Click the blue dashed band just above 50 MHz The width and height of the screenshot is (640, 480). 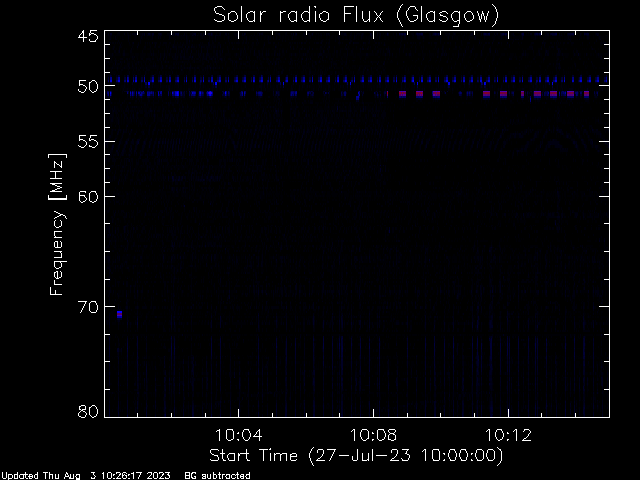357,80
